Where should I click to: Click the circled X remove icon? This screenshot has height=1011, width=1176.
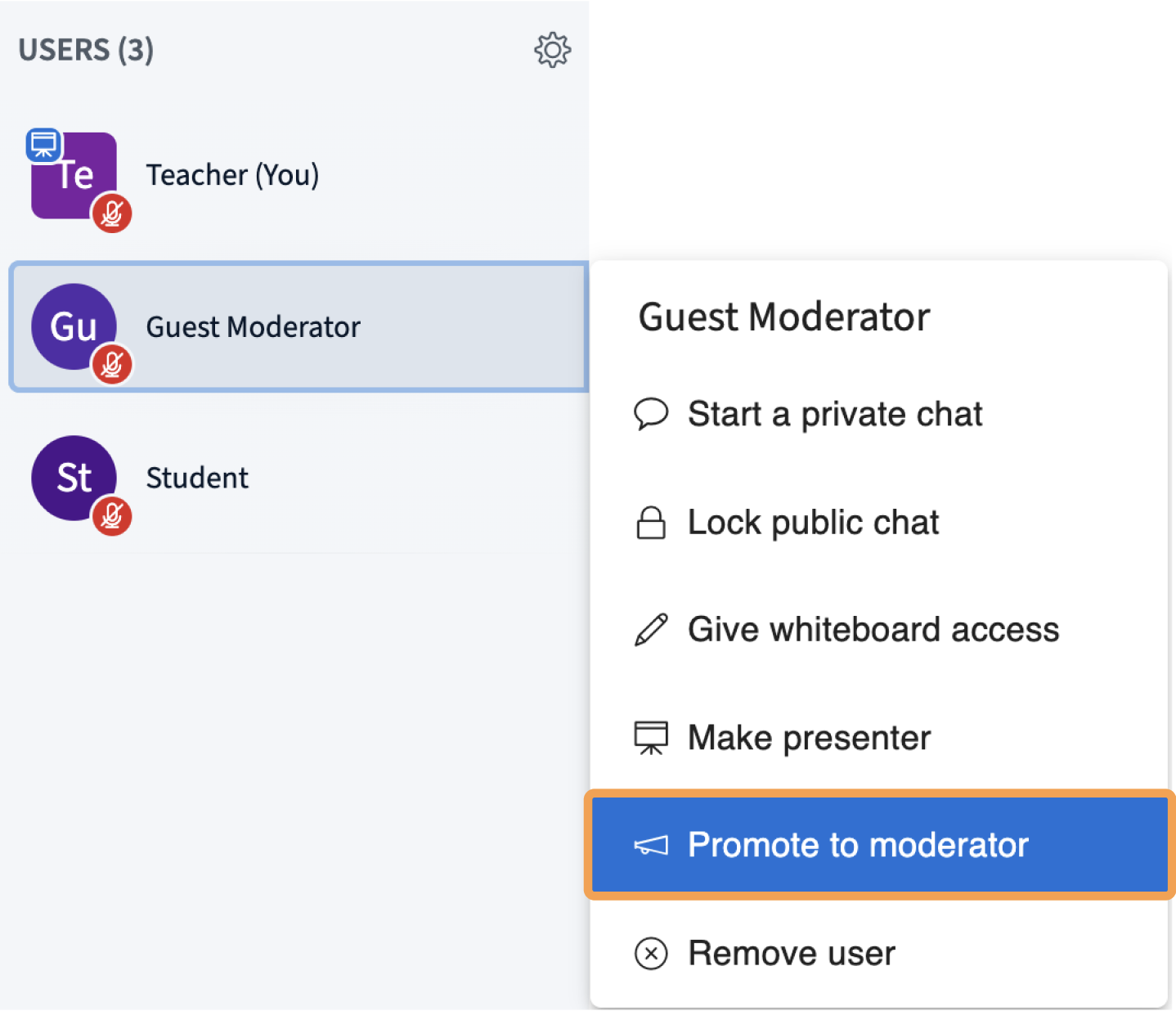651,954
